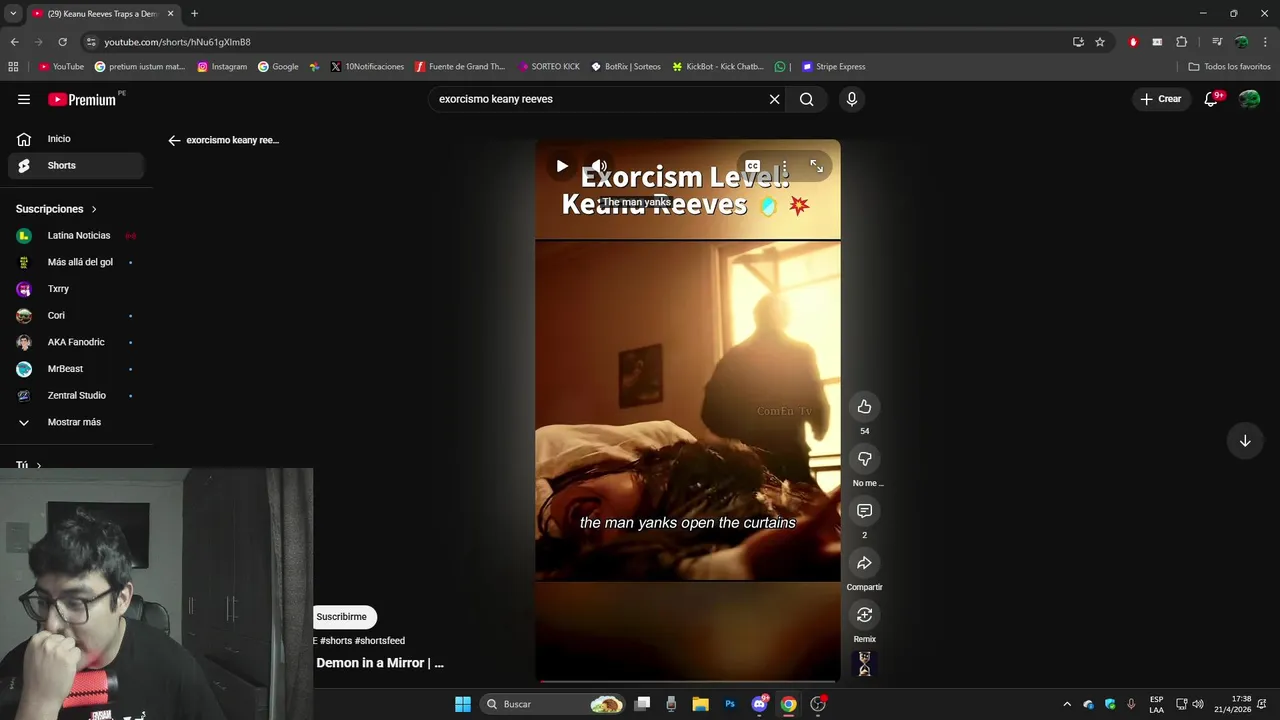Like the Short with thumbs up
Viewport: 1280px width, 720px height.
click(865, 407)
